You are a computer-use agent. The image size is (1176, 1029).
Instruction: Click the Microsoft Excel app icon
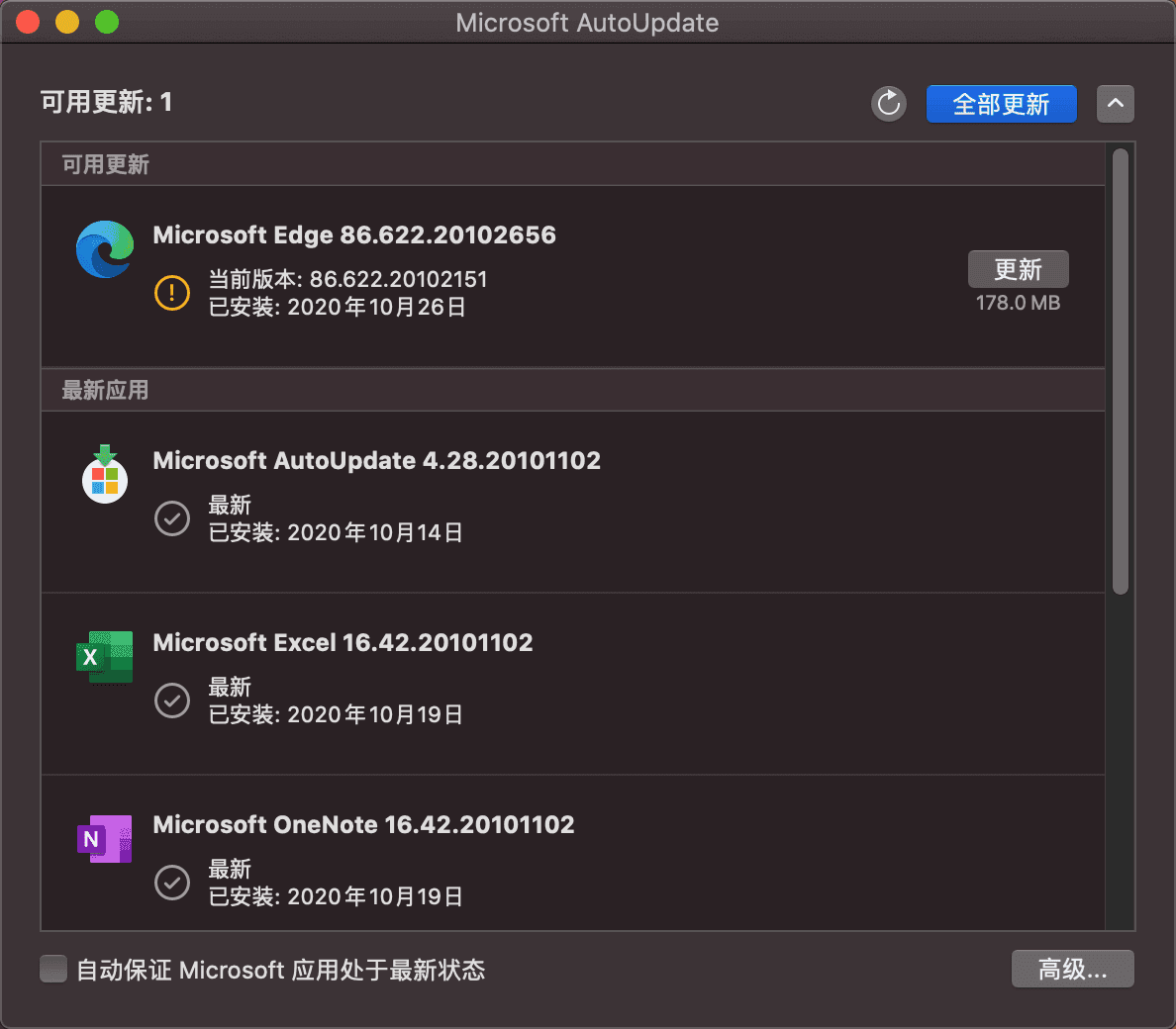click(104, 657)
